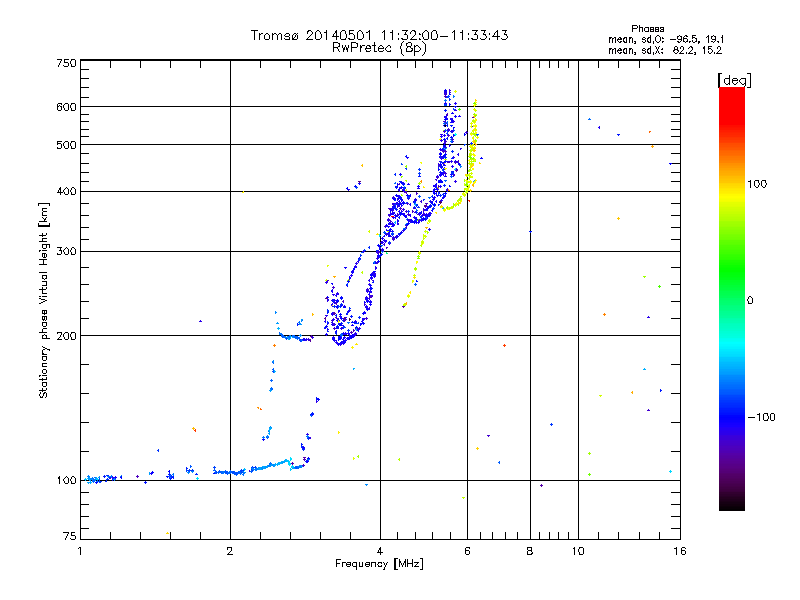800x600 pixels.
Task: Click the y-axis tick label '600'
Action: pyautogui.click(x=66, y=107)
